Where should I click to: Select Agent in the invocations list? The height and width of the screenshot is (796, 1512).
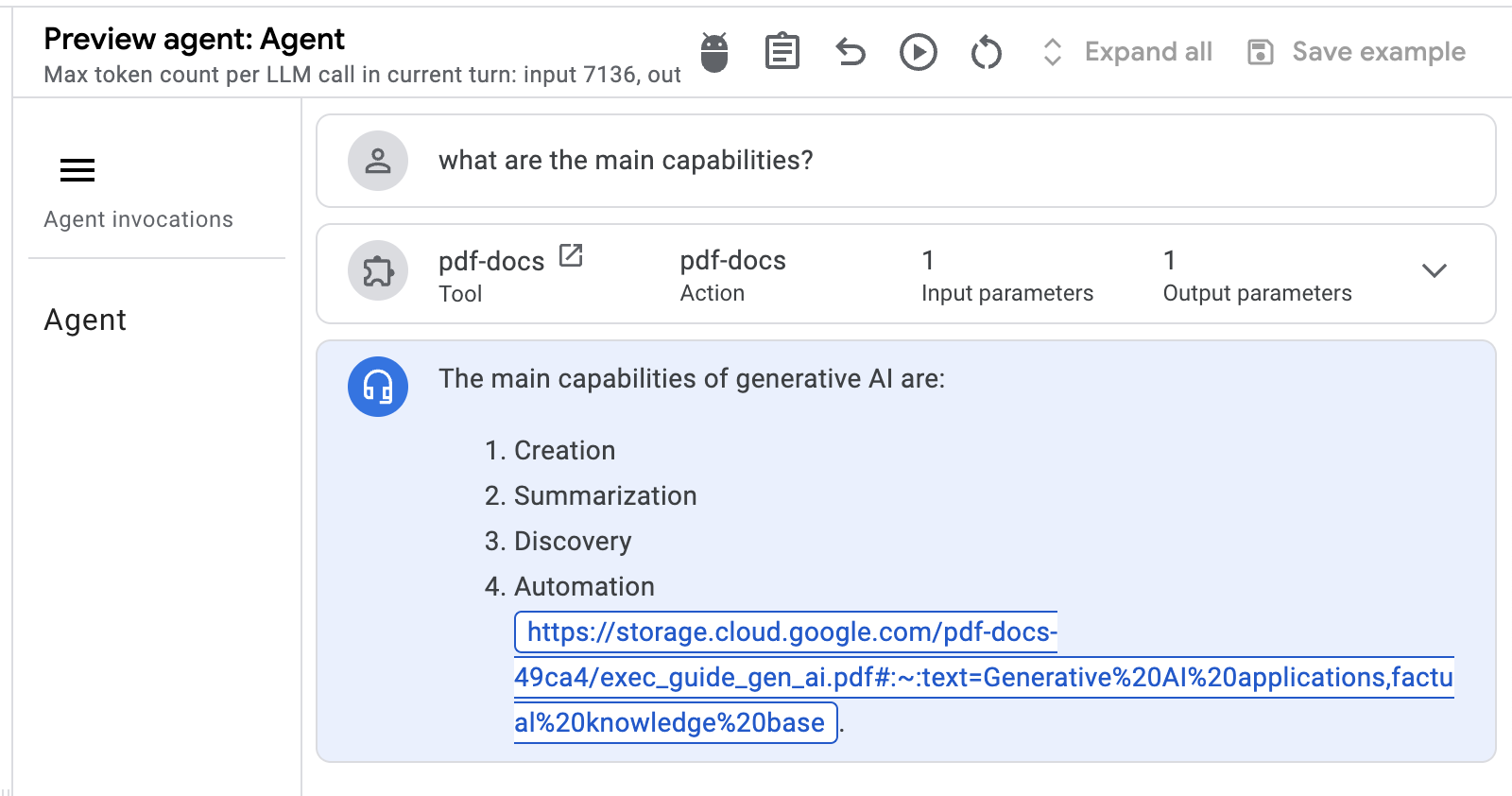85,320
